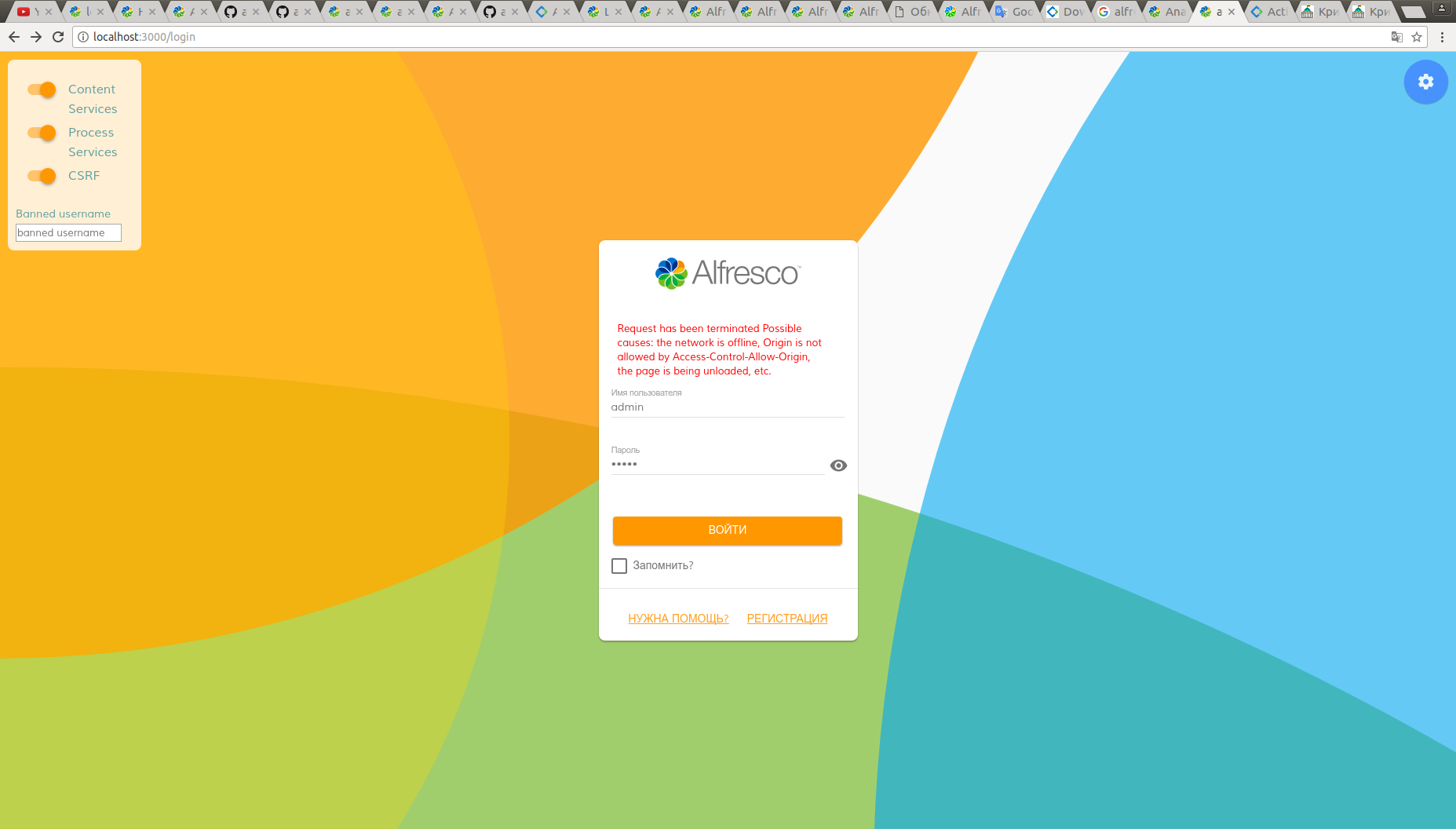
Task: Reload the page with refresh icon
Action: point(58,37)
